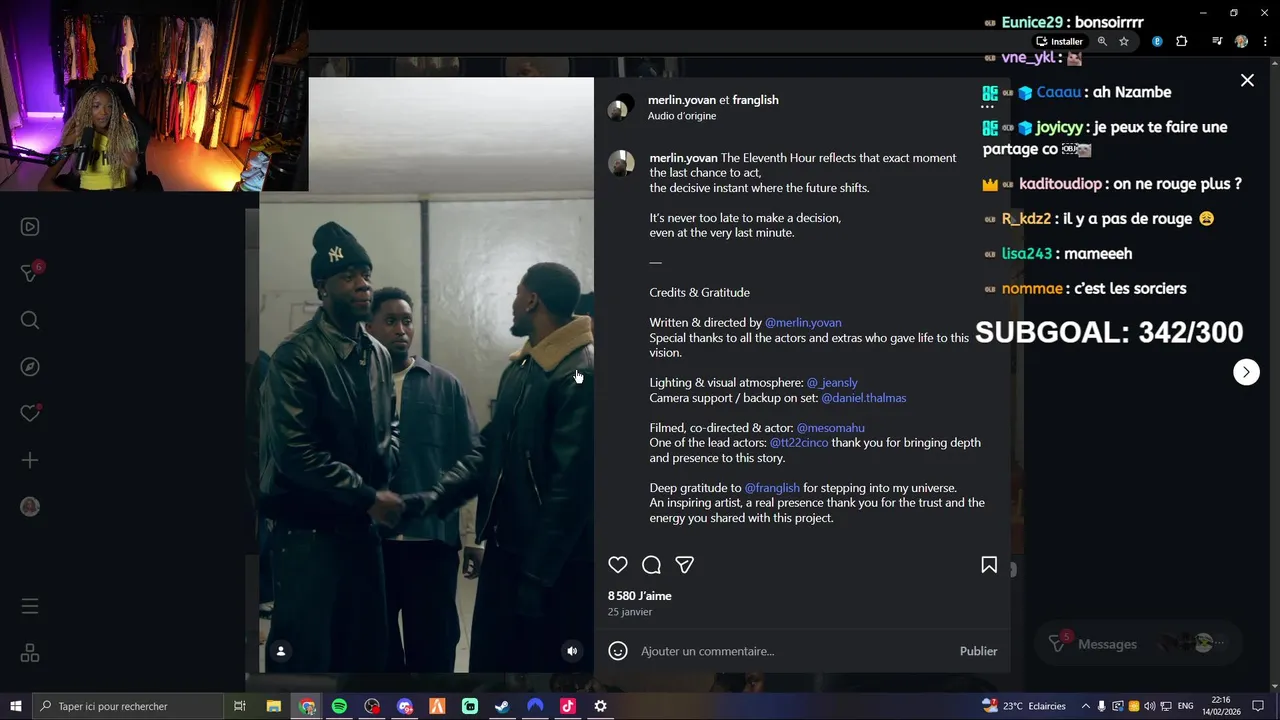The height and width of the screenshot is (720, 1280).
Task: Open Spotify from the taskbar
Action: click(339, 706)
